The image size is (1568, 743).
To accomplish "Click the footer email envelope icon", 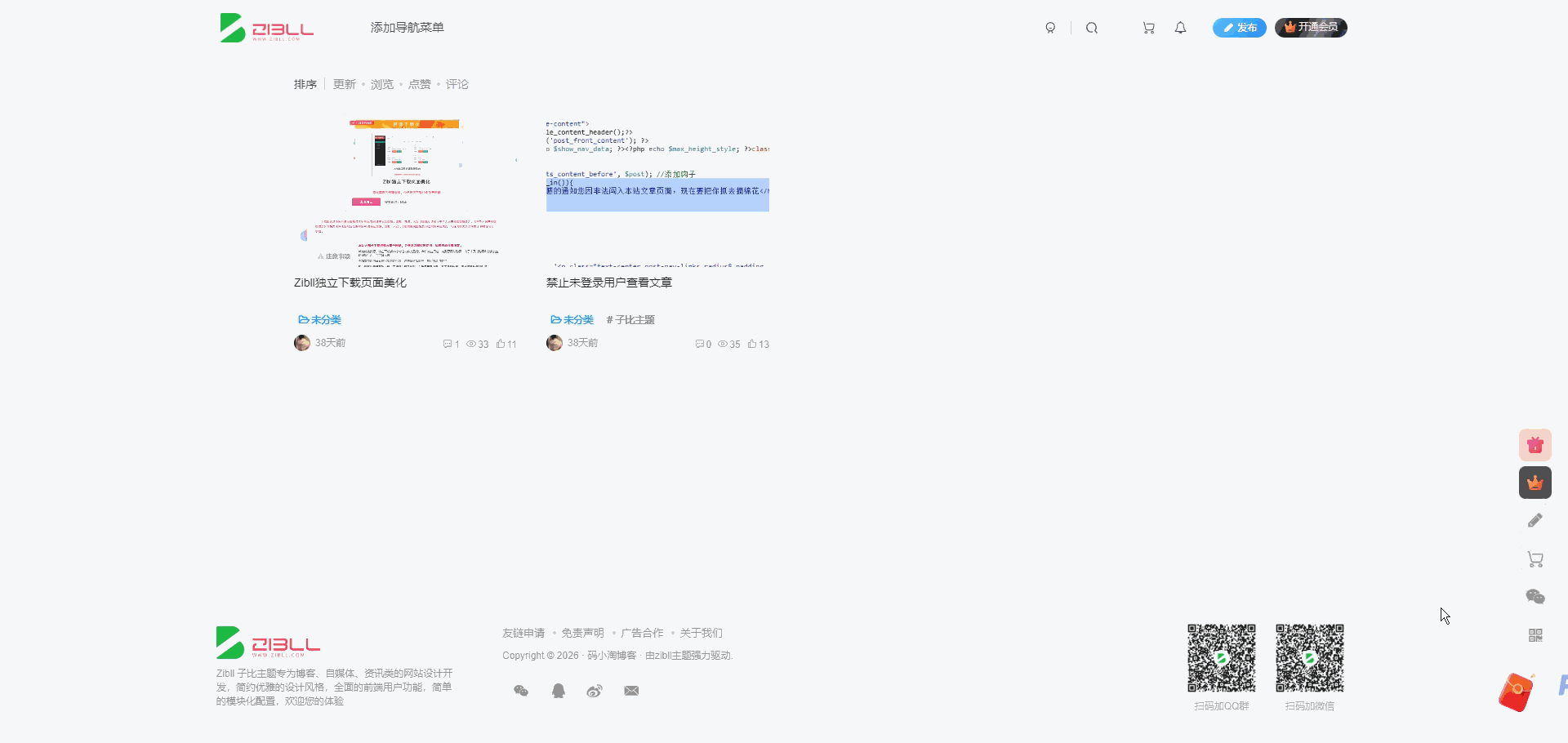I will tap(631, 691).
